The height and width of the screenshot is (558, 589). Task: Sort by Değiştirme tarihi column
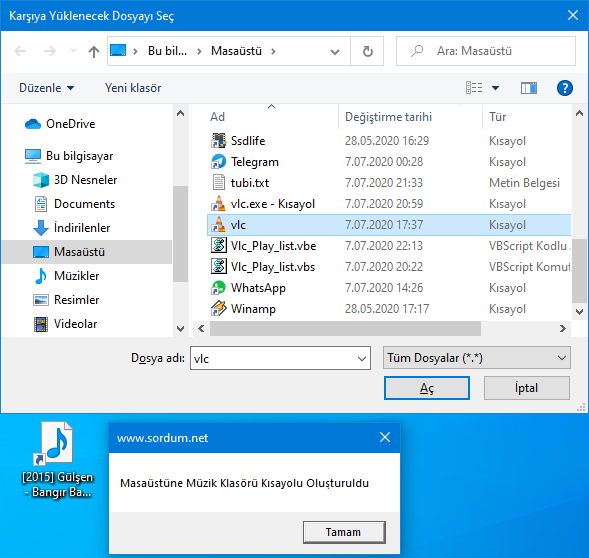(388, 117)
